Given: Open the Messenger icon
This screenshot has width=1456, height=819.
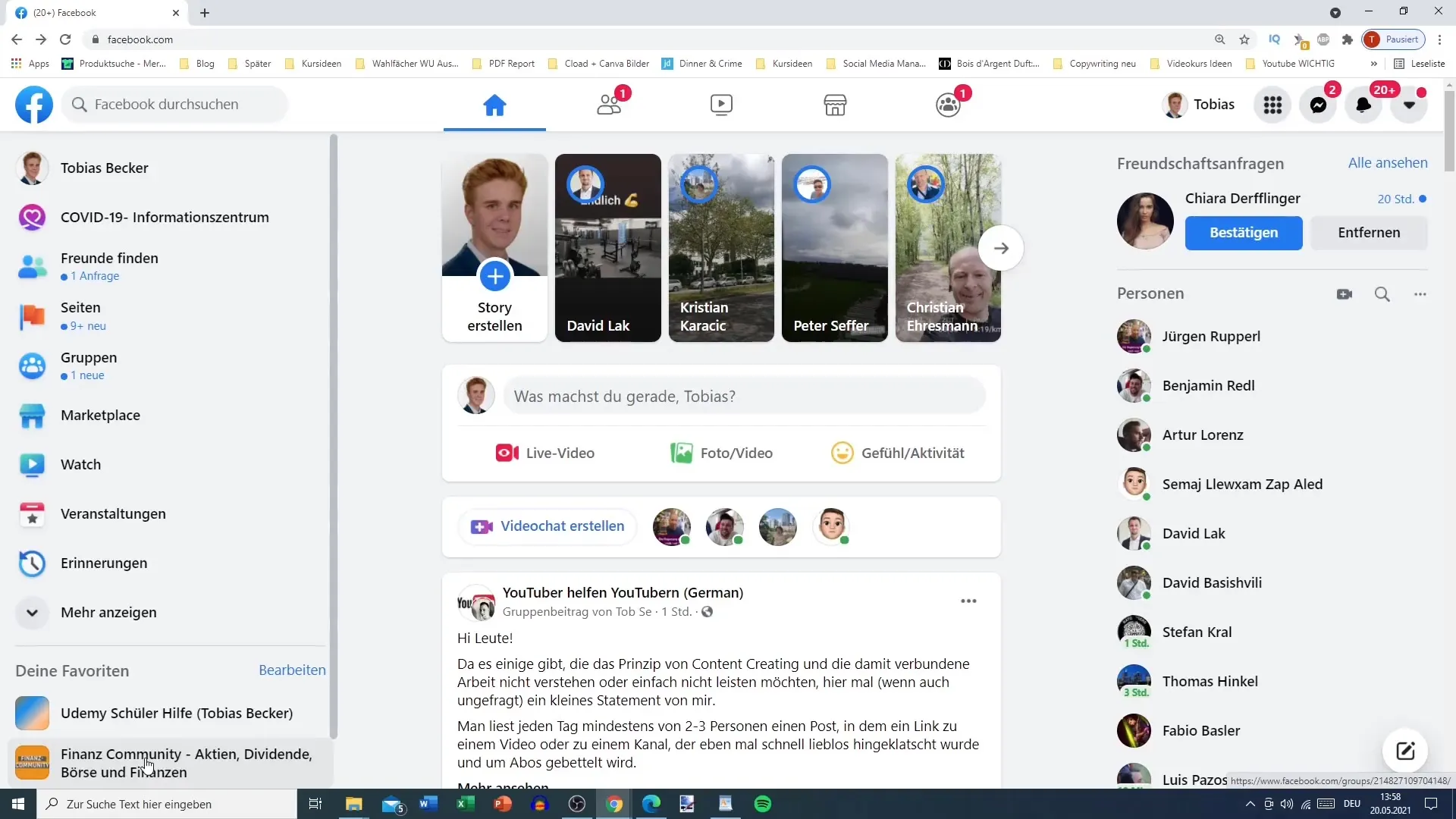Looking at the screenshot, I should 1318,105.
